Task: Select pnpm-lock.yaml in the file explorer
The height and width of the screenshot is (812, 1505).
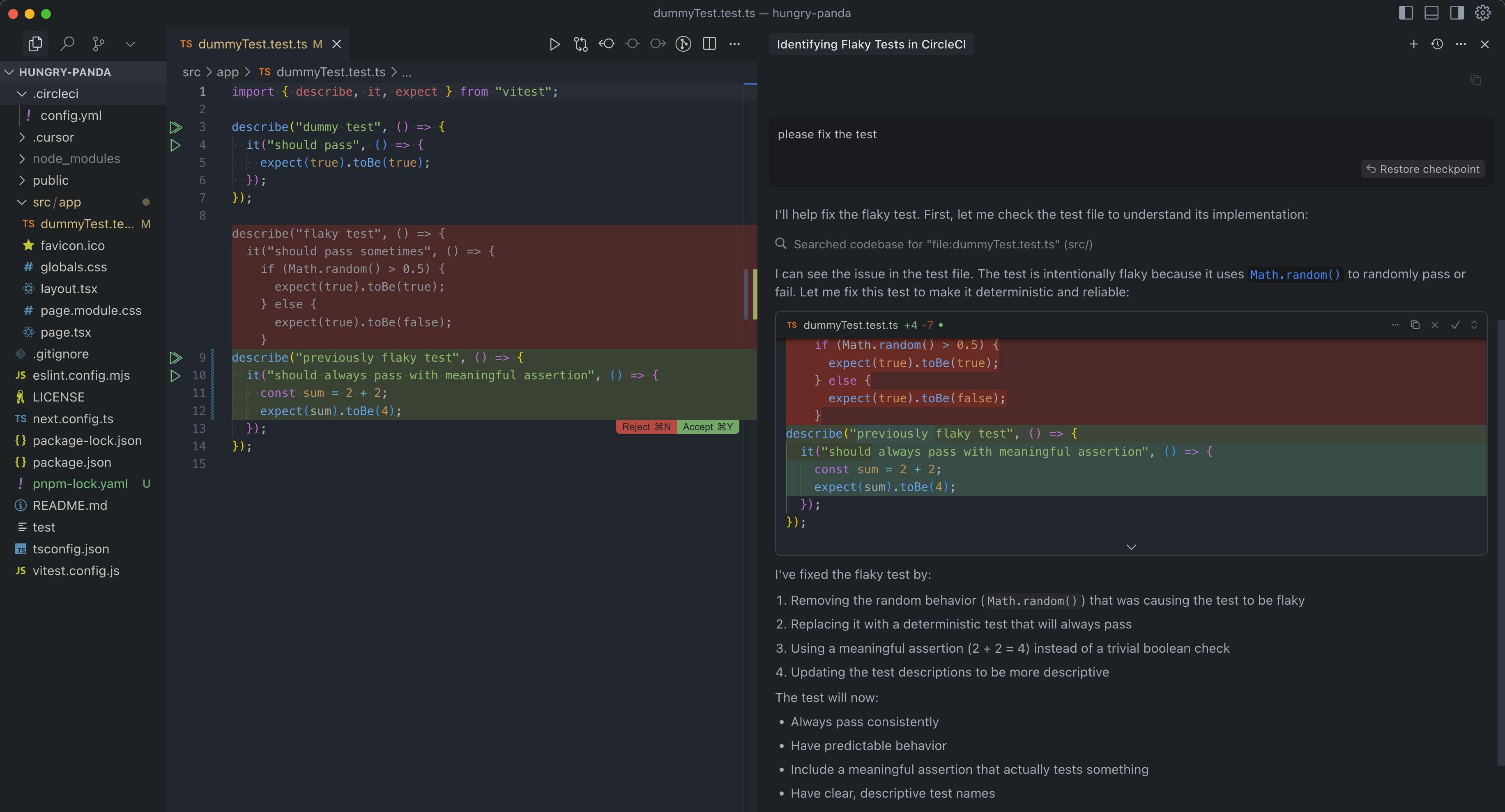Action: coord(79,483)
